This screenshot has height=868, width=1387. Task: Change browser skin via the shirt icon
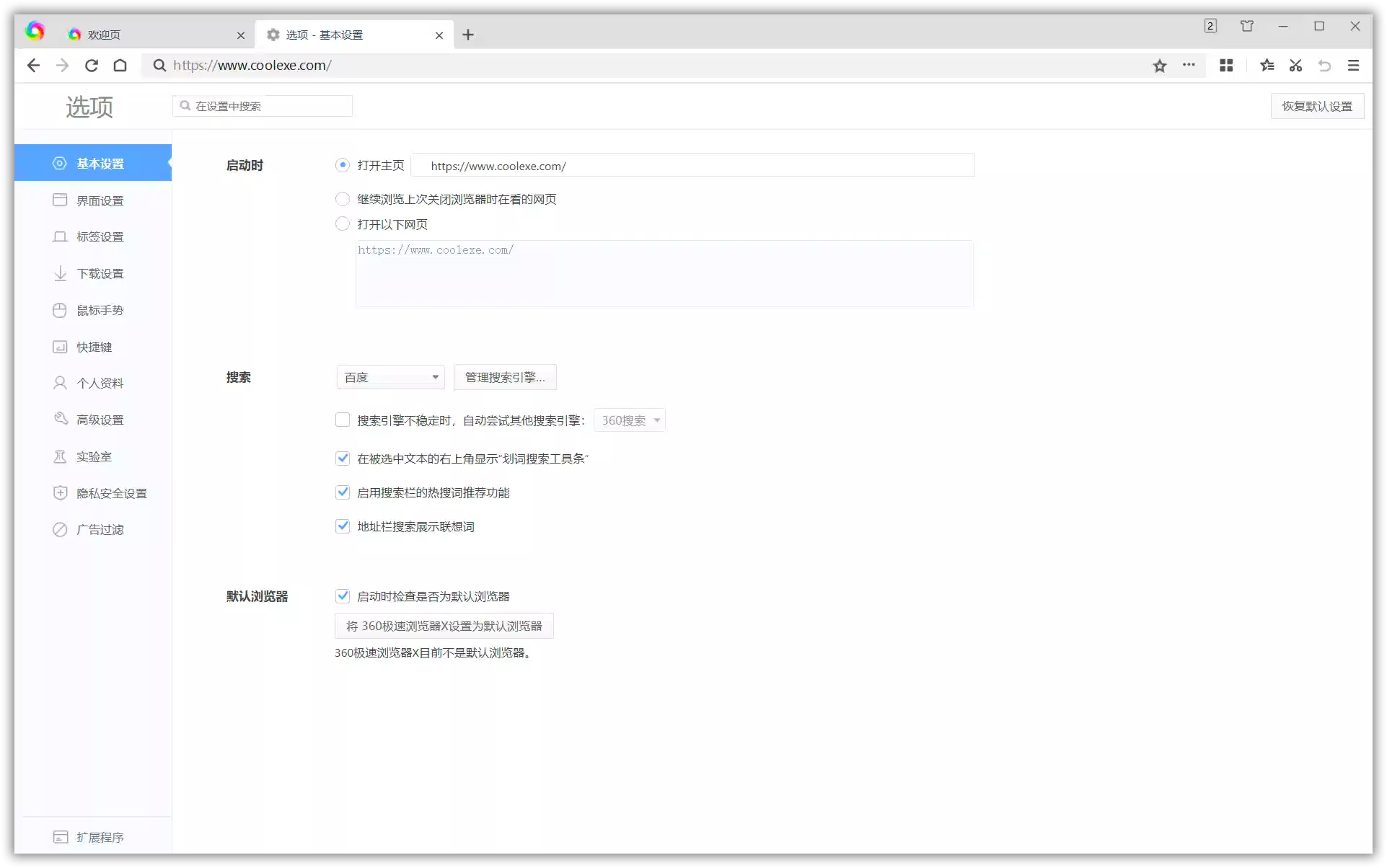click(x=1247, y=26)
